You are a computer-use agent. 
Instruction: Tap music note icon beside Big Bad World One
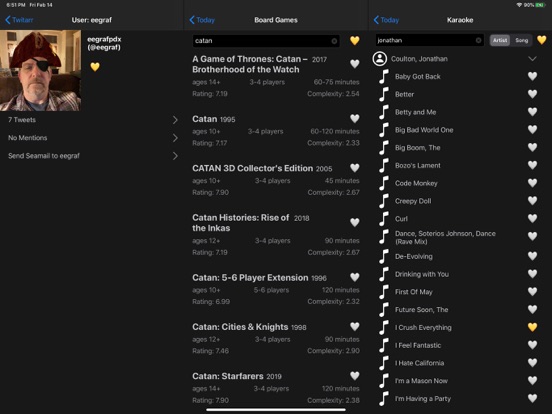click(x=384, y=130)
